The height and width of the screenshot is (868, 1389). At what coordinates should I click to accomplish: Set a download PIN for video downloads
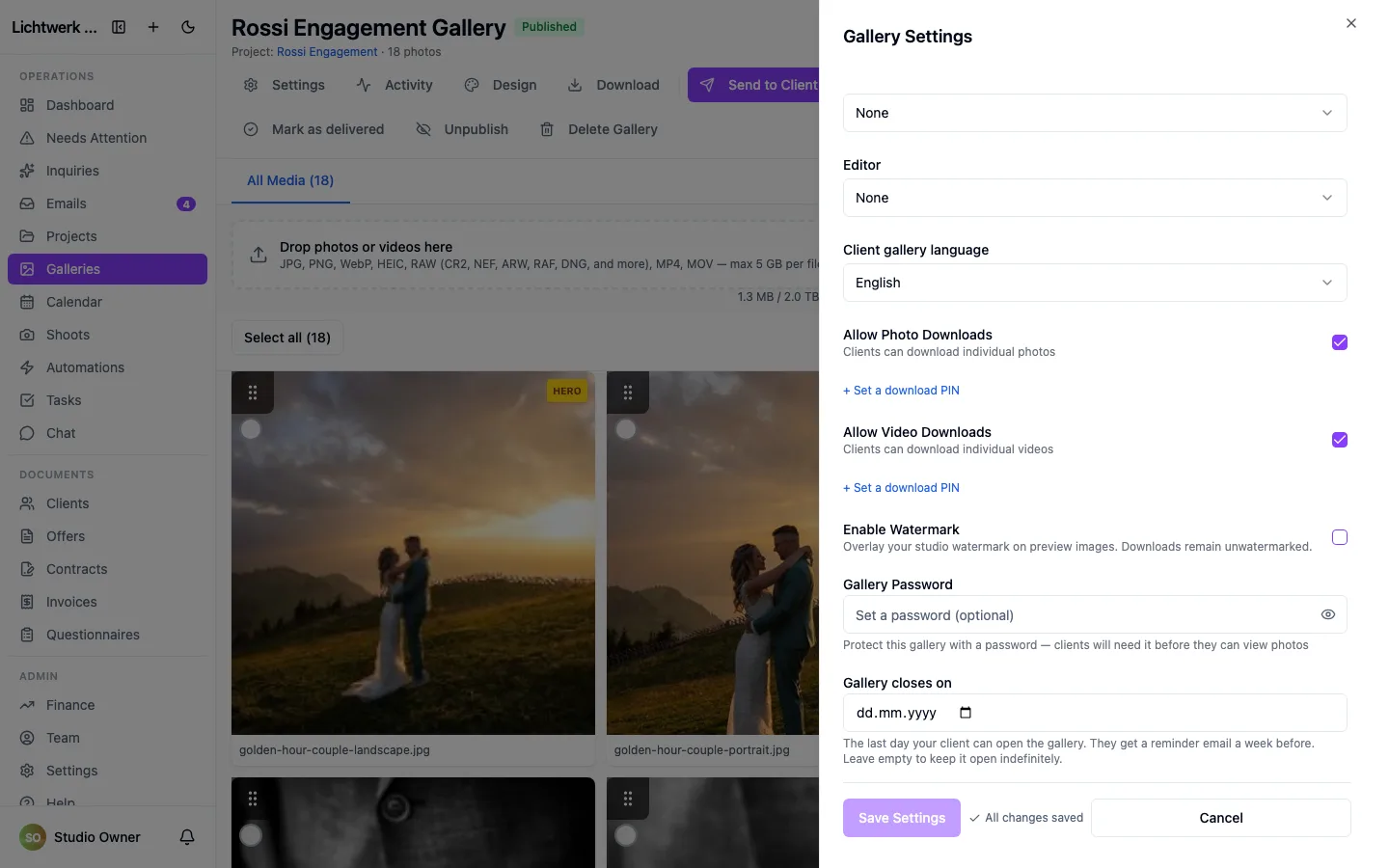click(x=901, y=488)
